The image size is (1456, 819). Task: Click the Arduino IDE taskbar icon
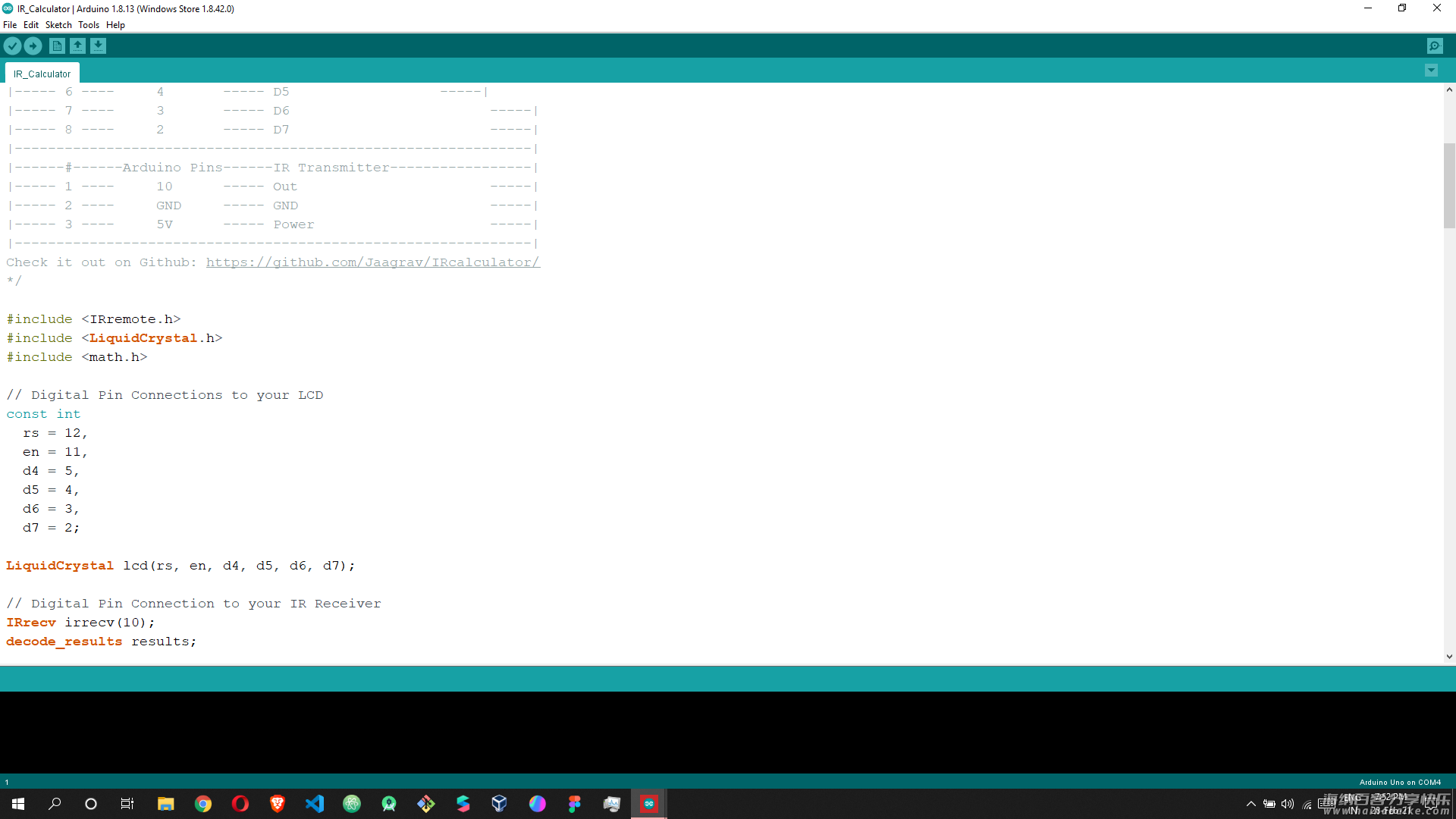(649, 804)
